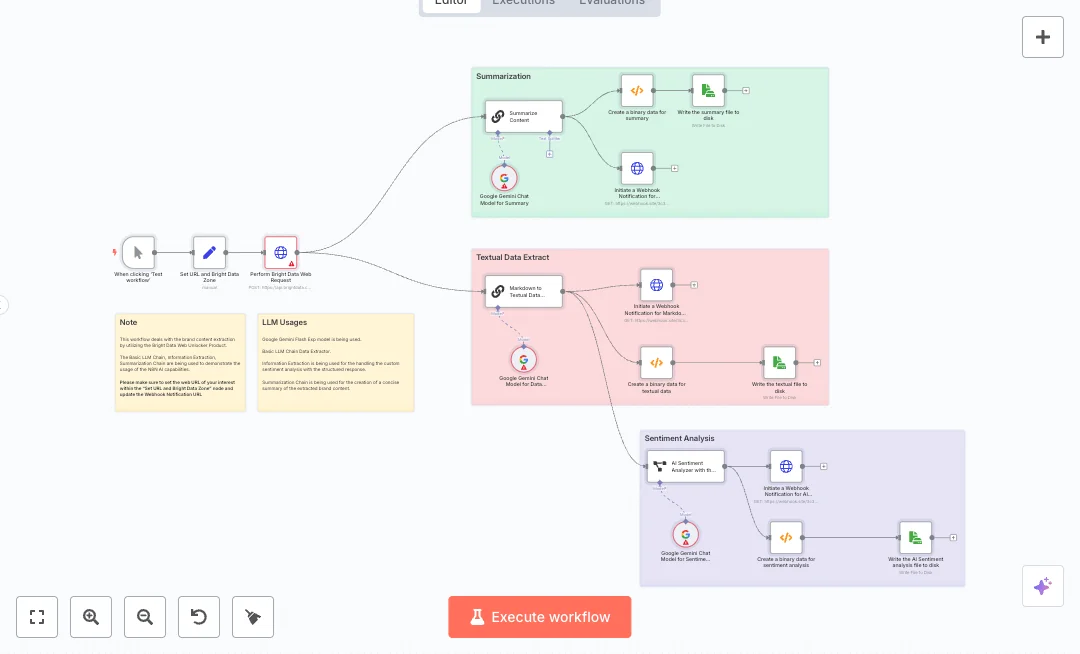The height and width of the screenshot is (654, 1080).
Task: Click the add node plus button
Action: (1042, 37)
